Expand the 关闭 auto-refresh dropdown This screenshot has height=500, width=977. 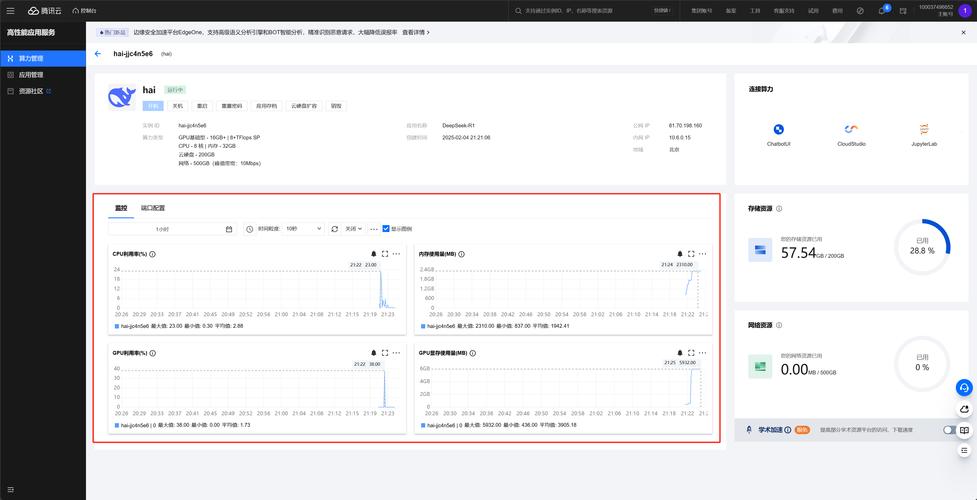(353, 229)
